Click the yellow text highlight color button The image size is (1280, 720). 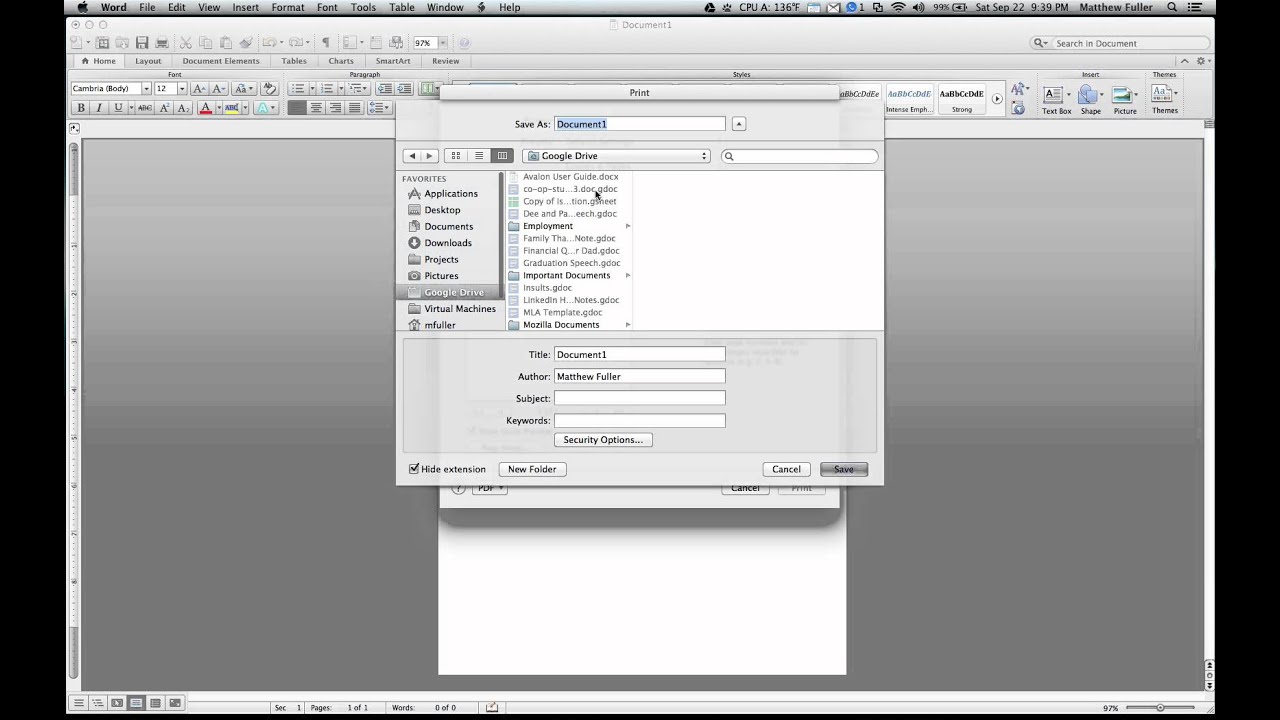(232, 108)
